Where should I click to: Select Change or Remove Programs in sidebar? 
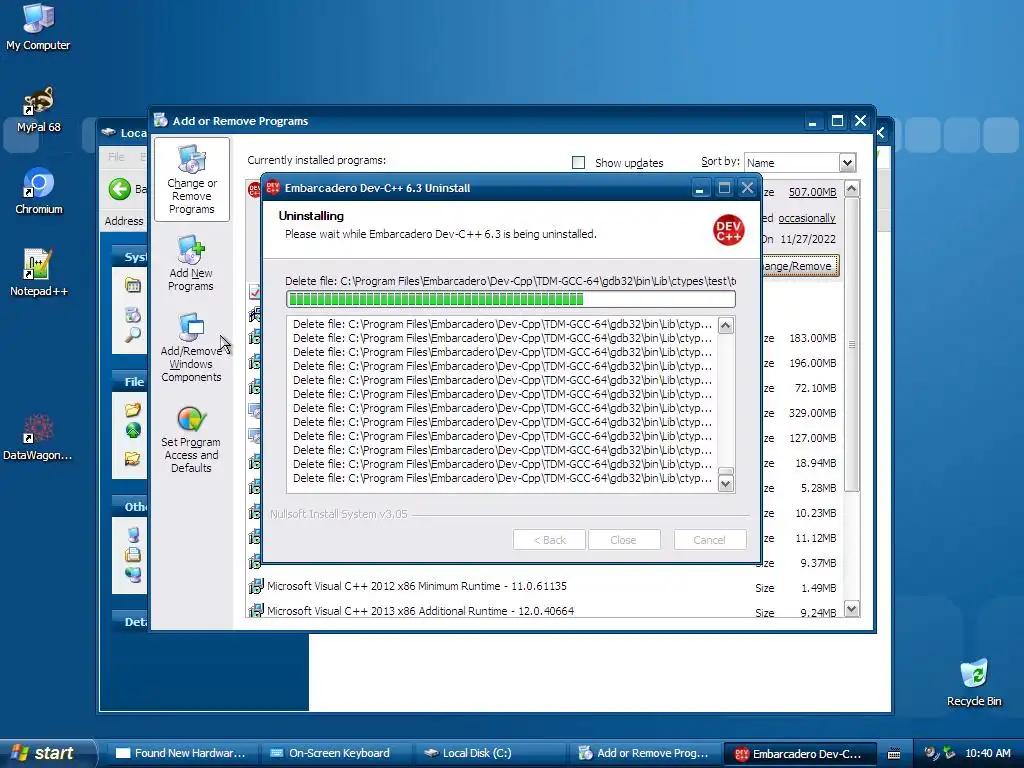[x=191, y=180]
